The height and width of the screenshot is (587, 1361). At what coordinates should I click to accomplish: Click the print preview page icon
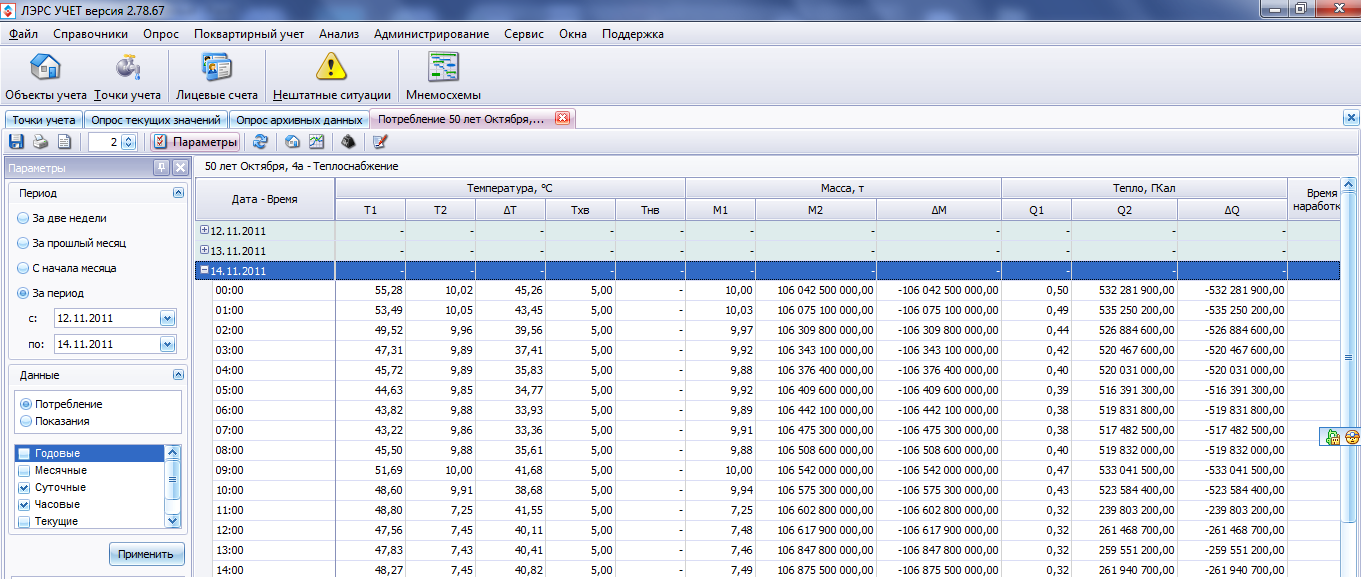64,142
